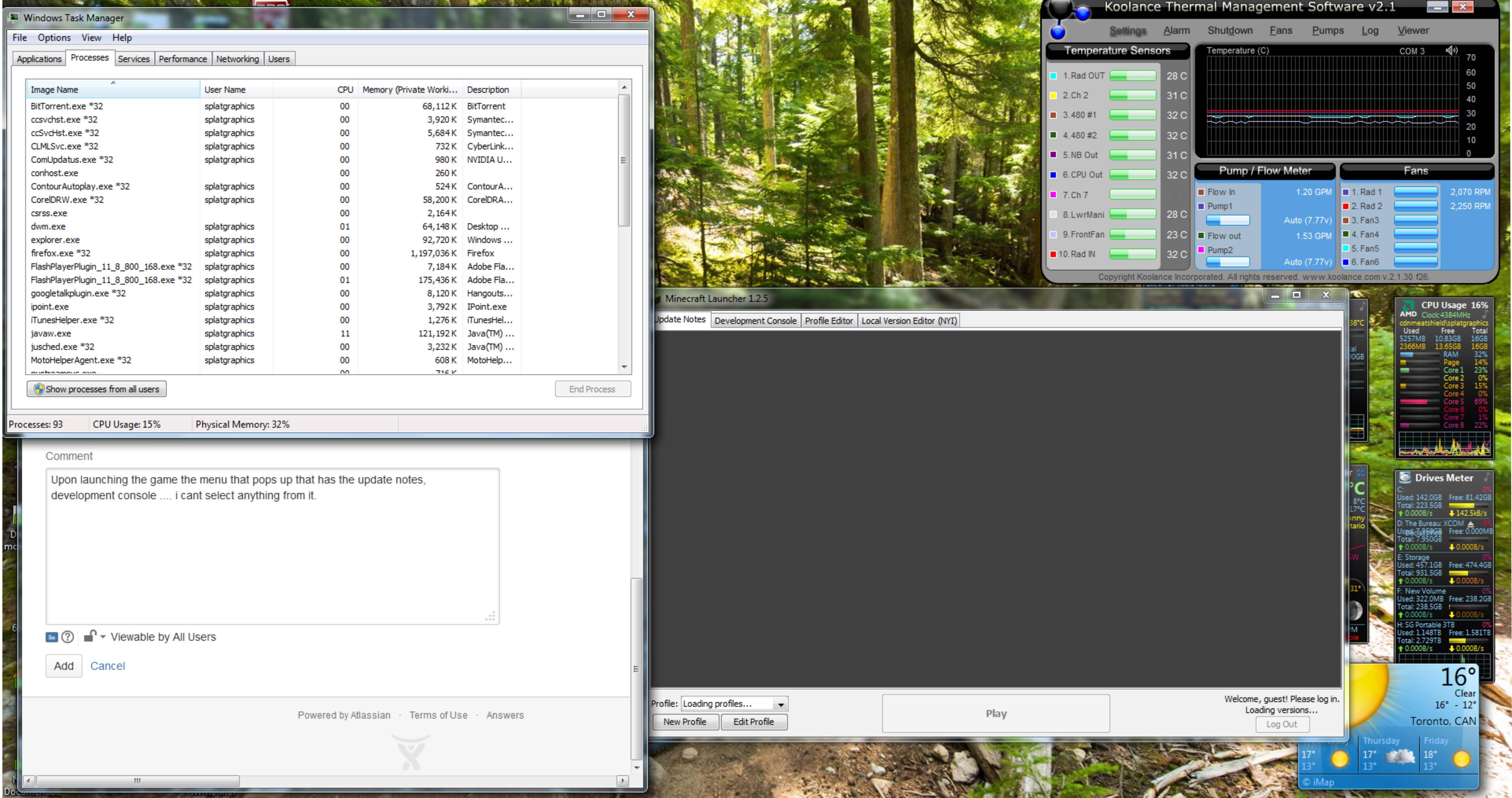
Task: Switch to the Performance tab in Task Manager
Action: pos(182,59)
